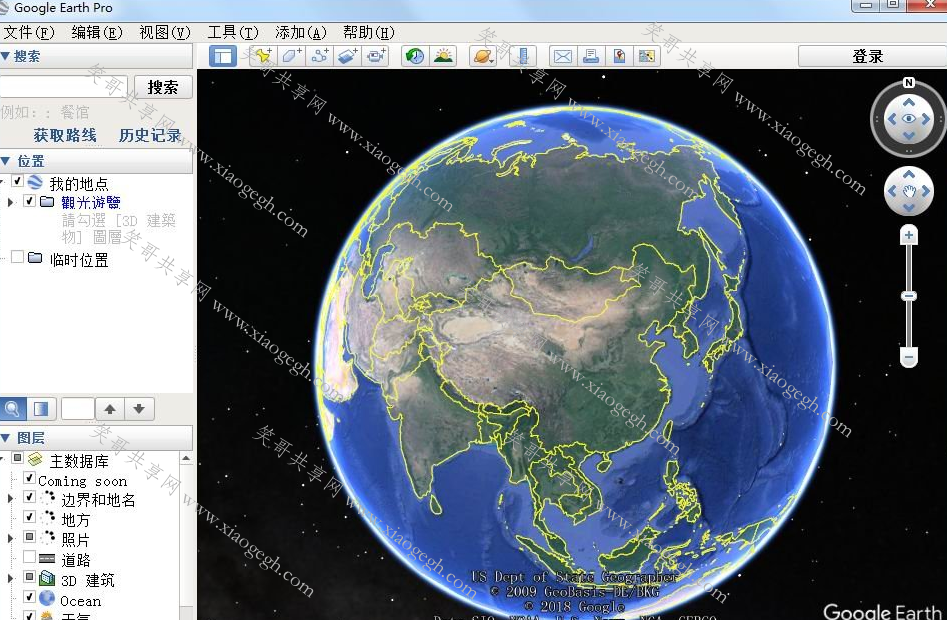Uncheck the Coming soon layer

pyautogui.click(x=29, y=478)
